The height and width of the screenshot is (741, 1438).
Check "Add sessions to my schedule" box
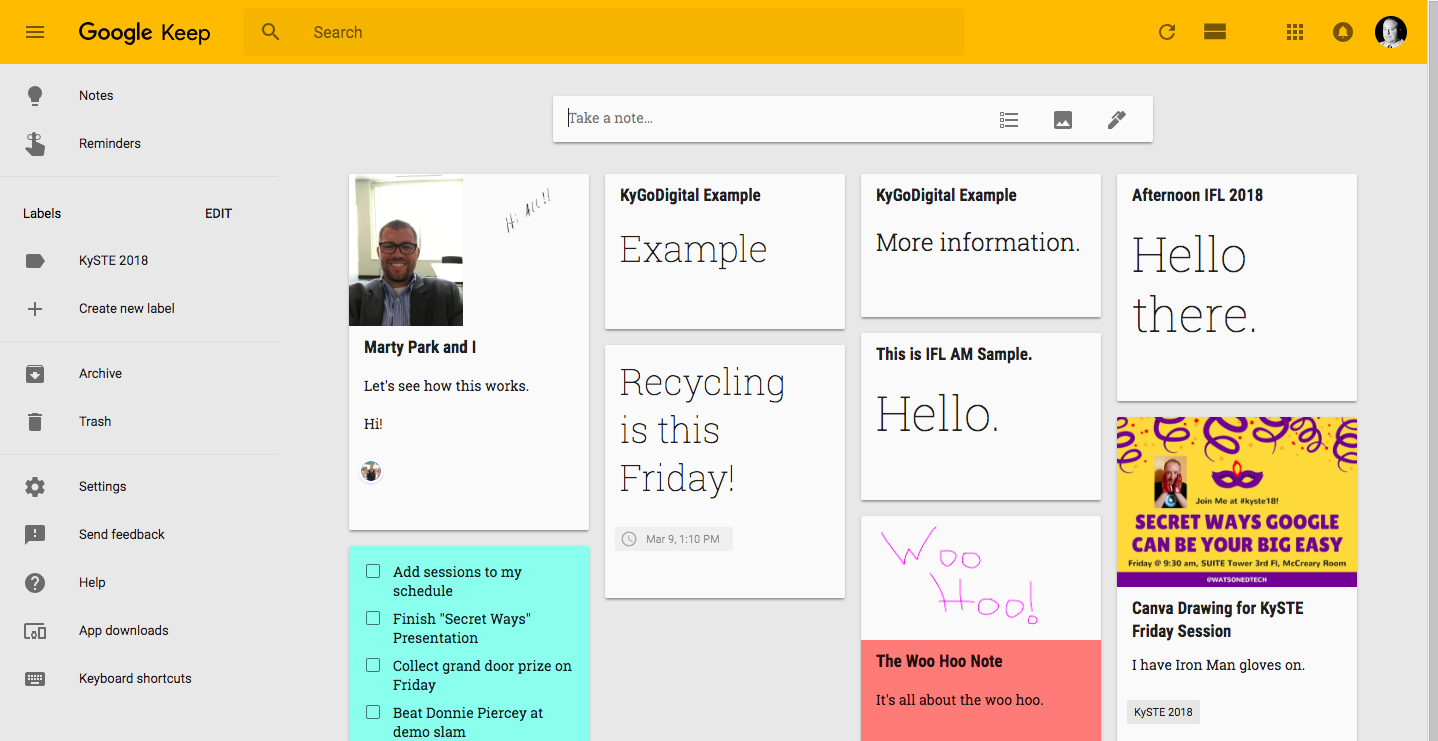click(x=373, y=572)
